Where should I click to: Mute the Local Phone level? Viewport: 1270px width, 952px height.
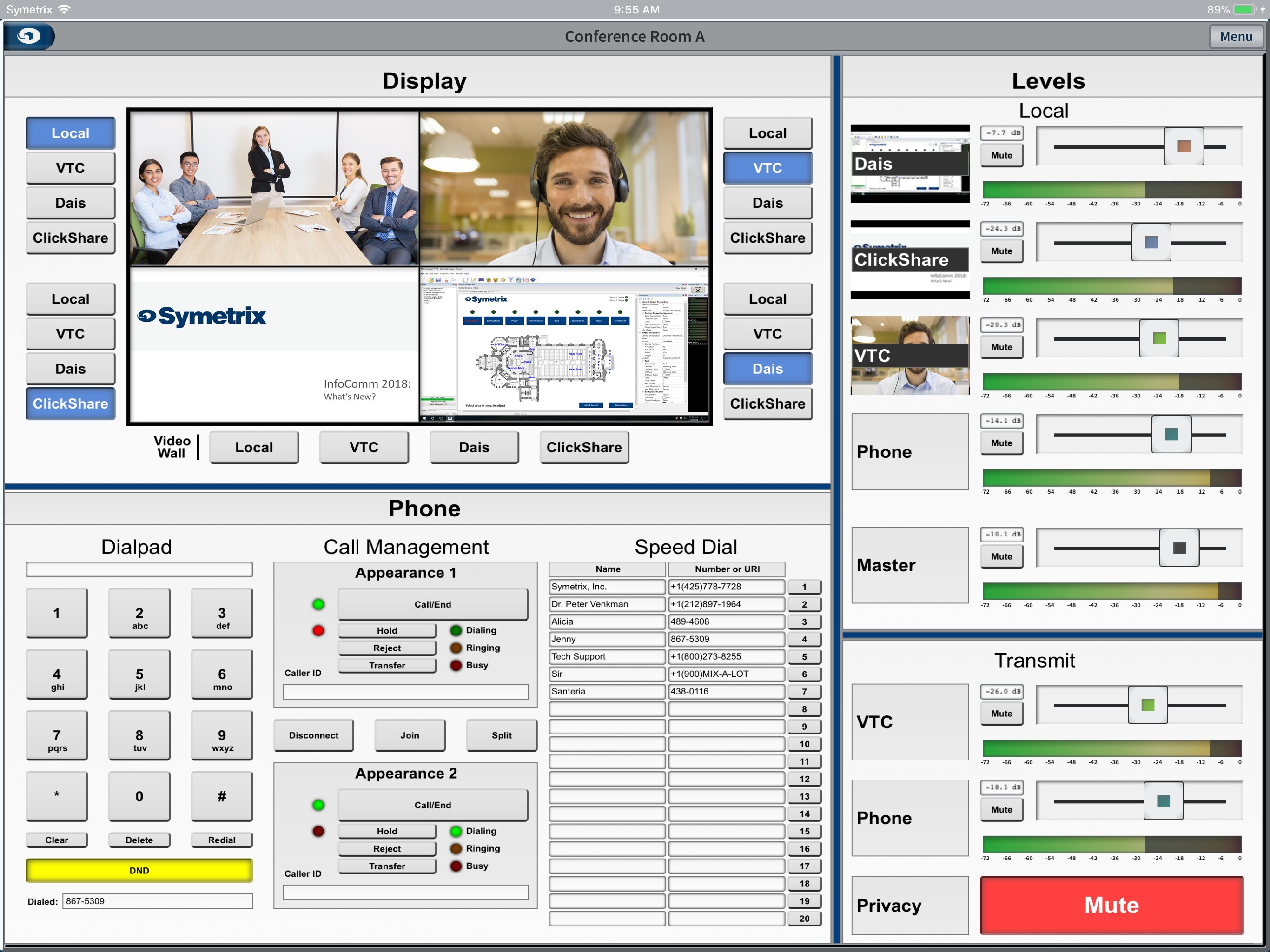1001,443
